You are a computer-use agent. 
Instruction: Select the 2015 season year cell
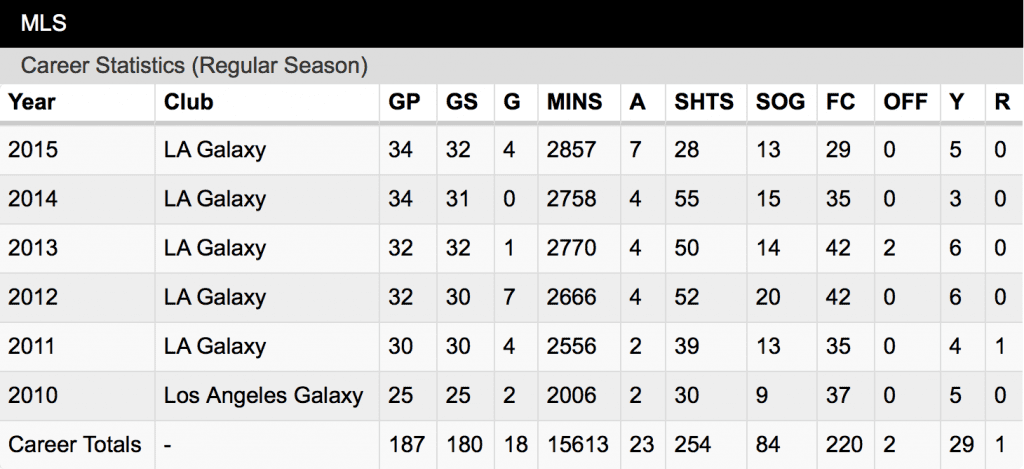(33, 150)
